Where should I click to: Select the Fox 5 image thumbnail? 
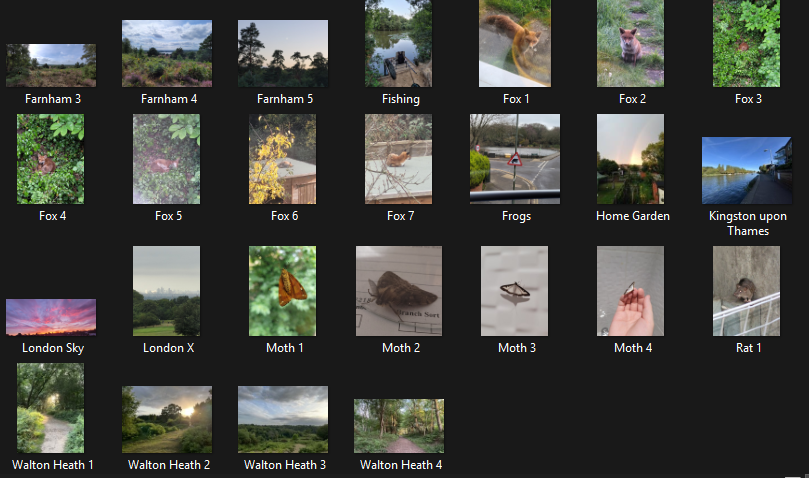[x=167, y=159]
